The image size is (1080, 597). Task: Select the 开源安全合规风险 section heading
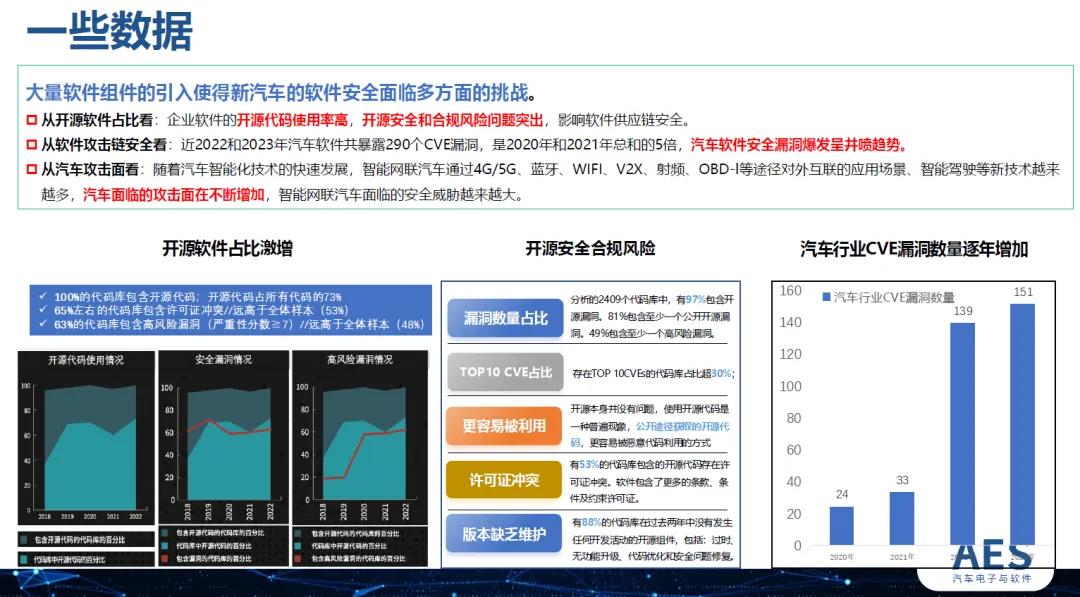[x=590, y=249]
